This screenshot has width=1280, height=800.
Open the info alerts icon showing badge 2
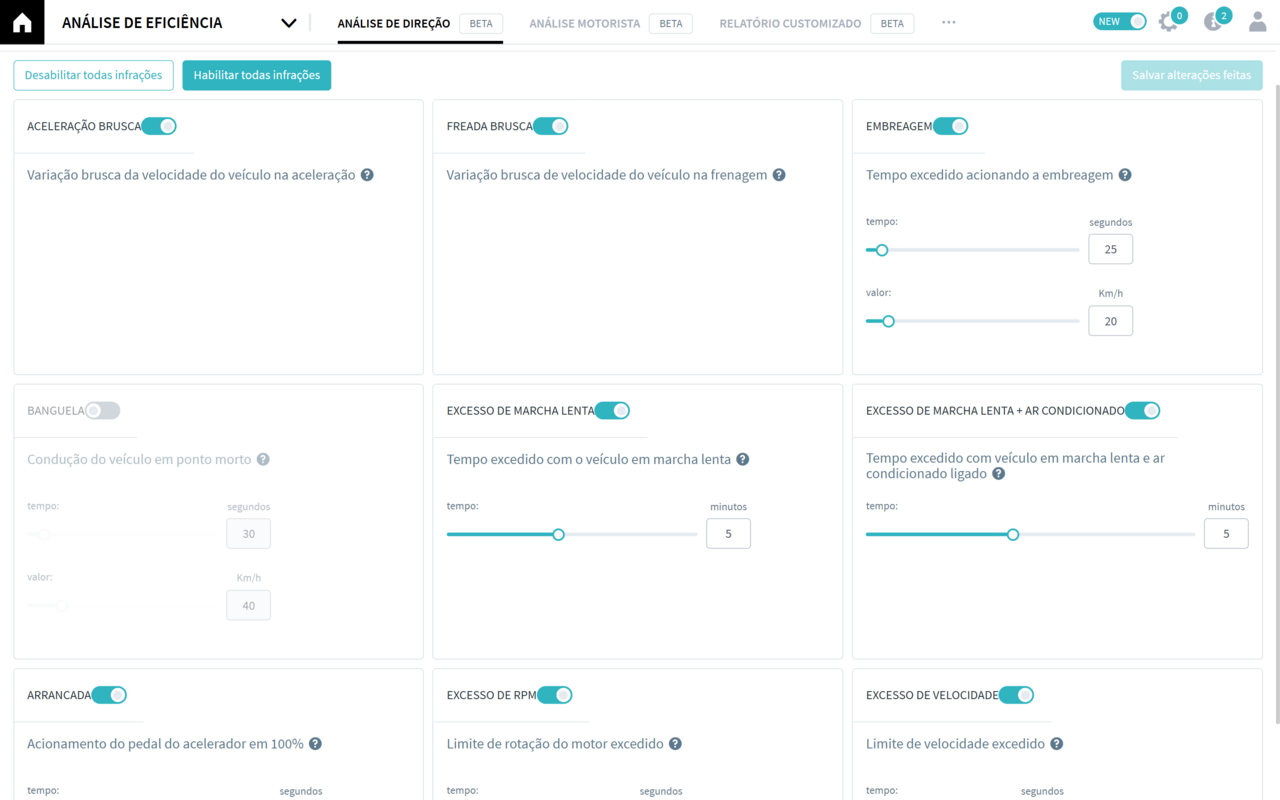pyautogui.click(x=1213, y=21)
